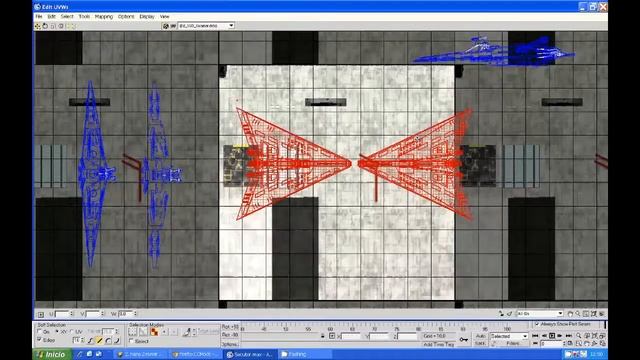Image resolution: width=640 pixels, height=360 pixels.
Task: Toggle Select Element checkbox under Selection Modes
Action: coord(131,341)
